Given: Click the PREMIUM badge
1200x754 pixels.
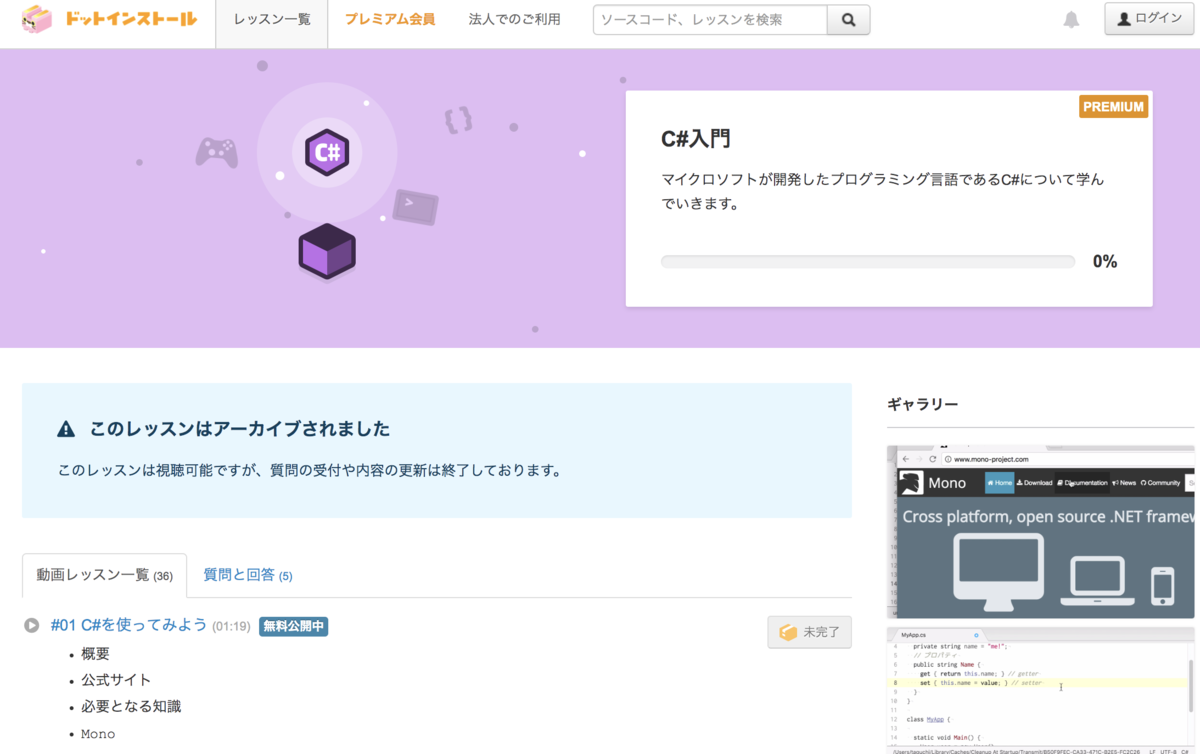Looking at the screenshot, I should click(1114, 107).
